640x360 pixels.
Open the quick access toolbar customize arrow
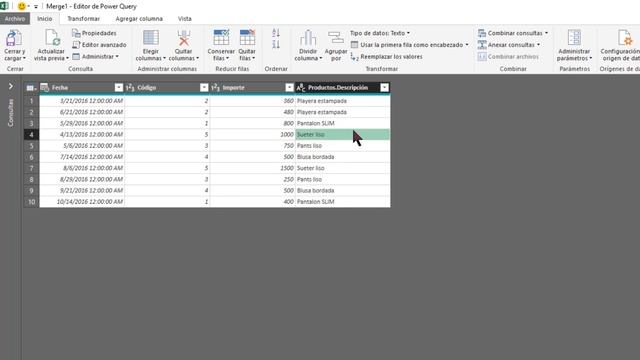coord(36,7)
